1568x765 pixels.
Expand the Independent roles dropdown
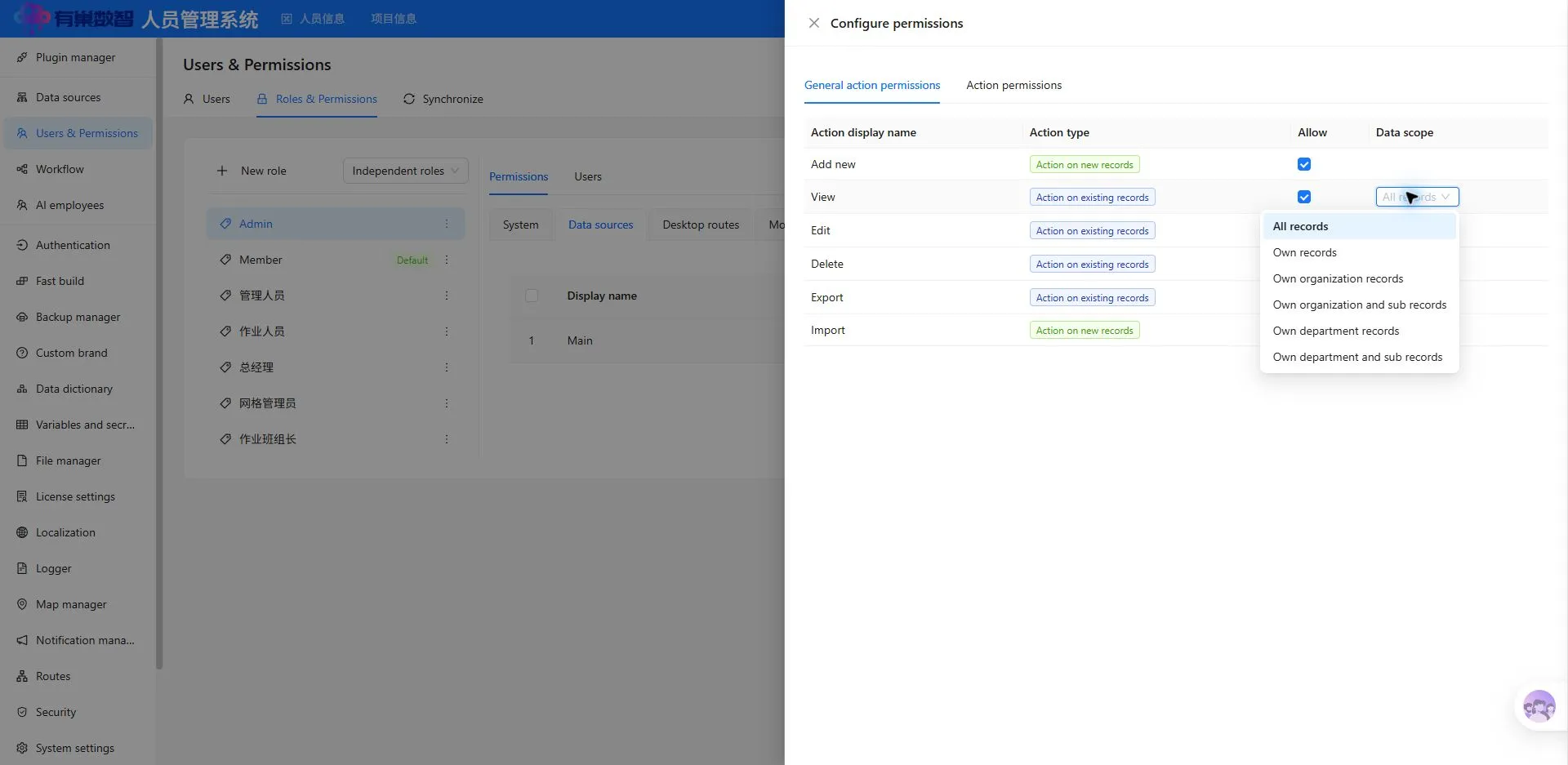pyautogui.click(x=406, y=171)
